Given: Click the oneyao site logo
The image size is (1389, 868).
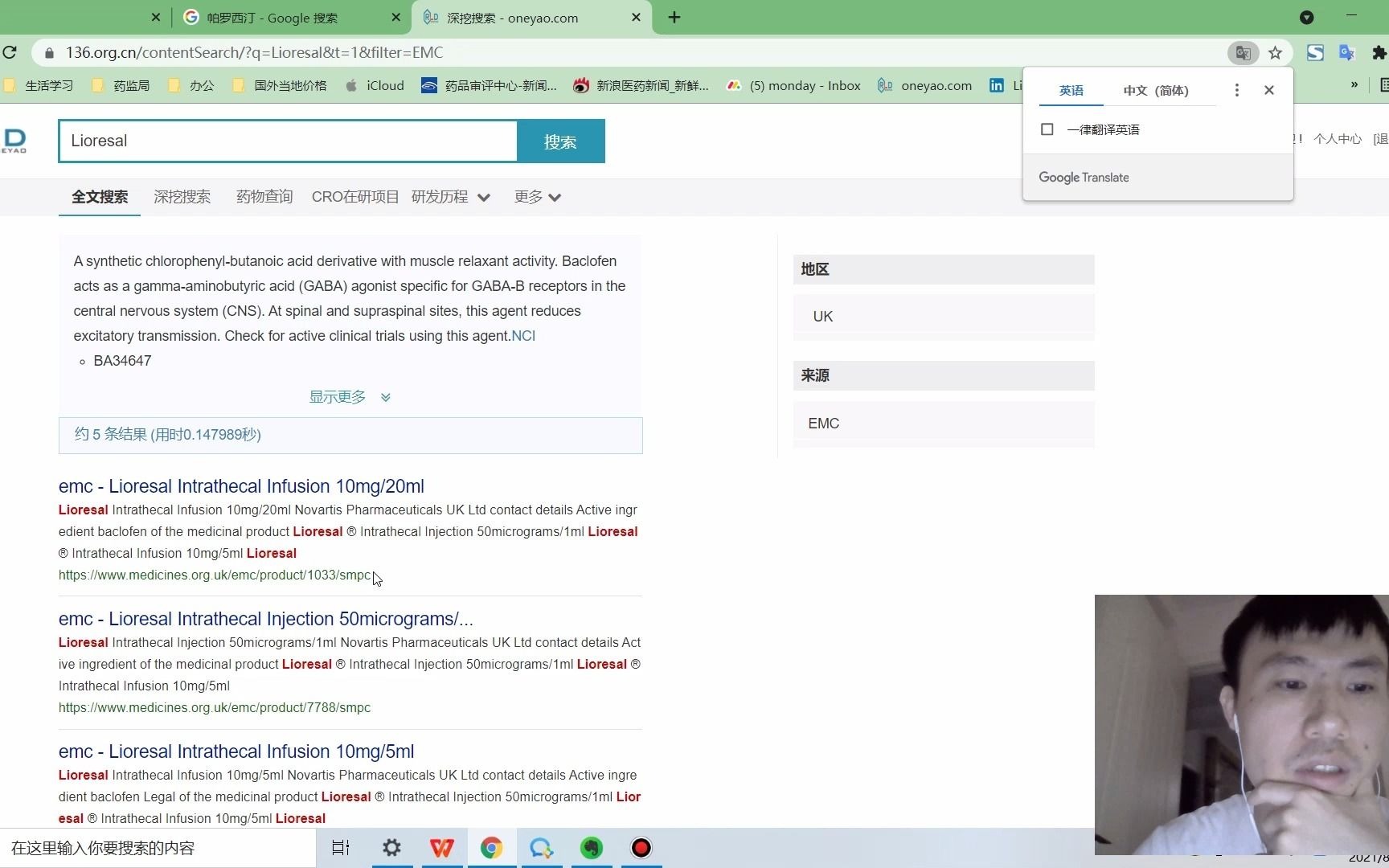Looking at the screenshot, I should [14, 141].
